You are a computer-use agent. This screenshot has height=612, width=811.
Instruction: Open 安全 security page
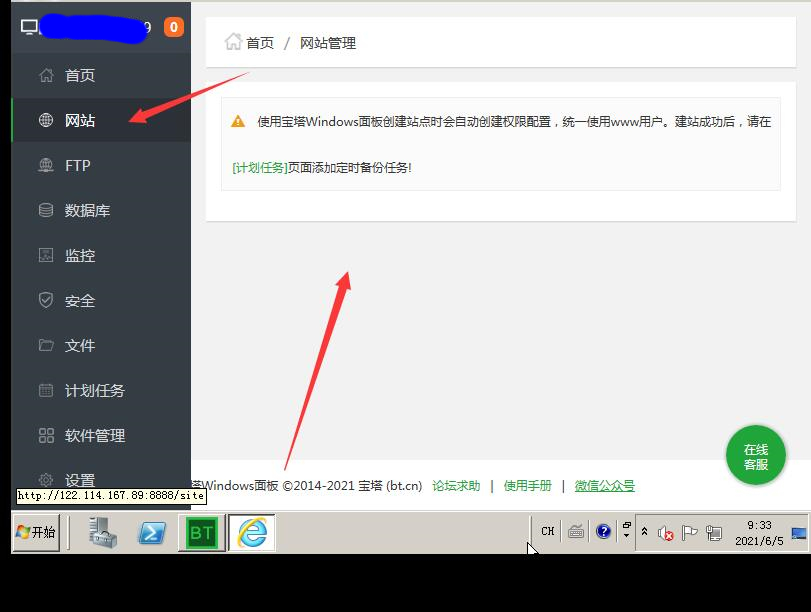(101, 301)
